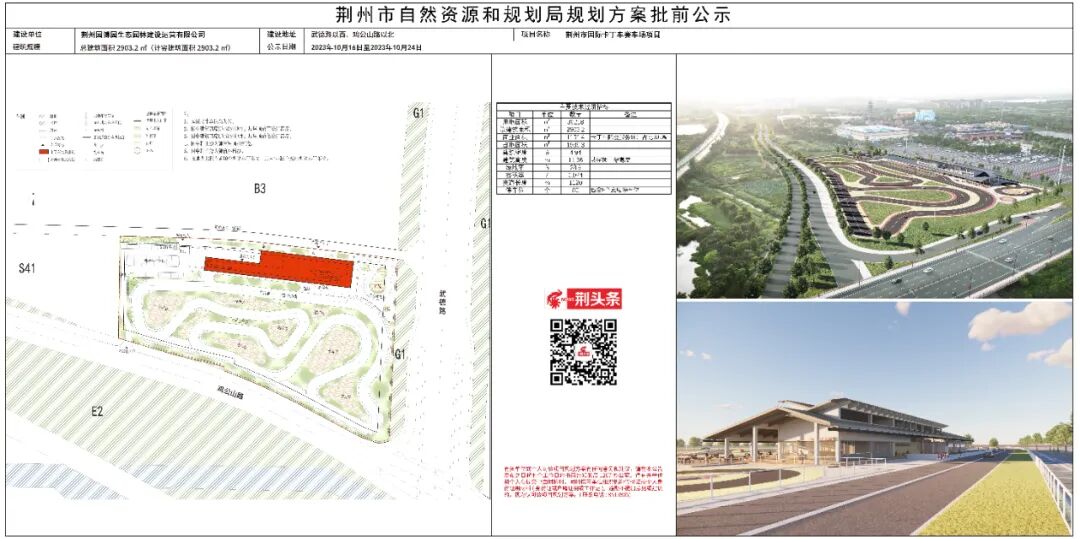Click the 总建筑面积 2903.2㎡ value
The height and width of the screenshot is (539, 1080).
point(155,48)
